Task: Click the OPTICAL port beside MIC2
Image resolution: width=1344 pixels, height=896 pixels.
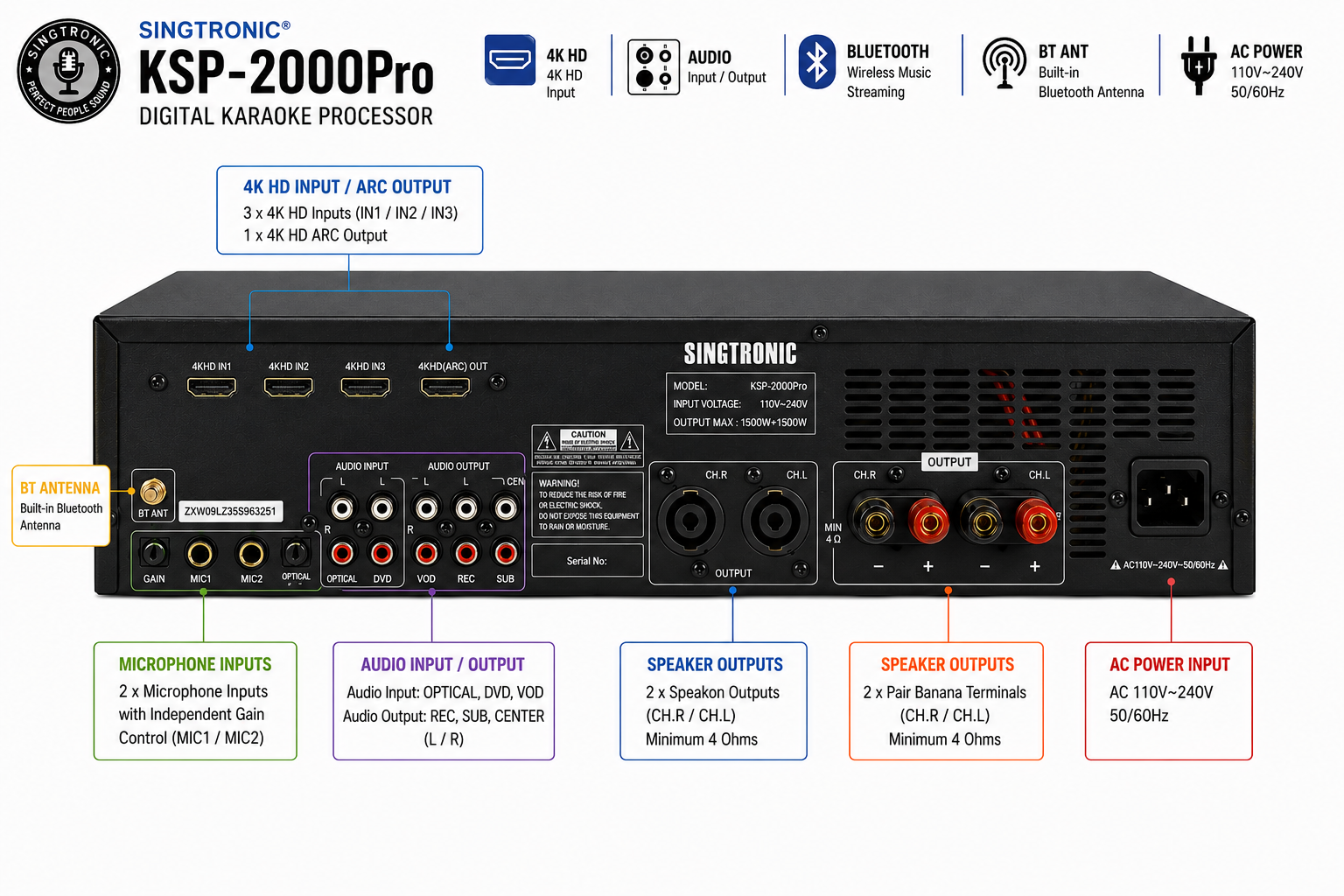Action: 296,553
